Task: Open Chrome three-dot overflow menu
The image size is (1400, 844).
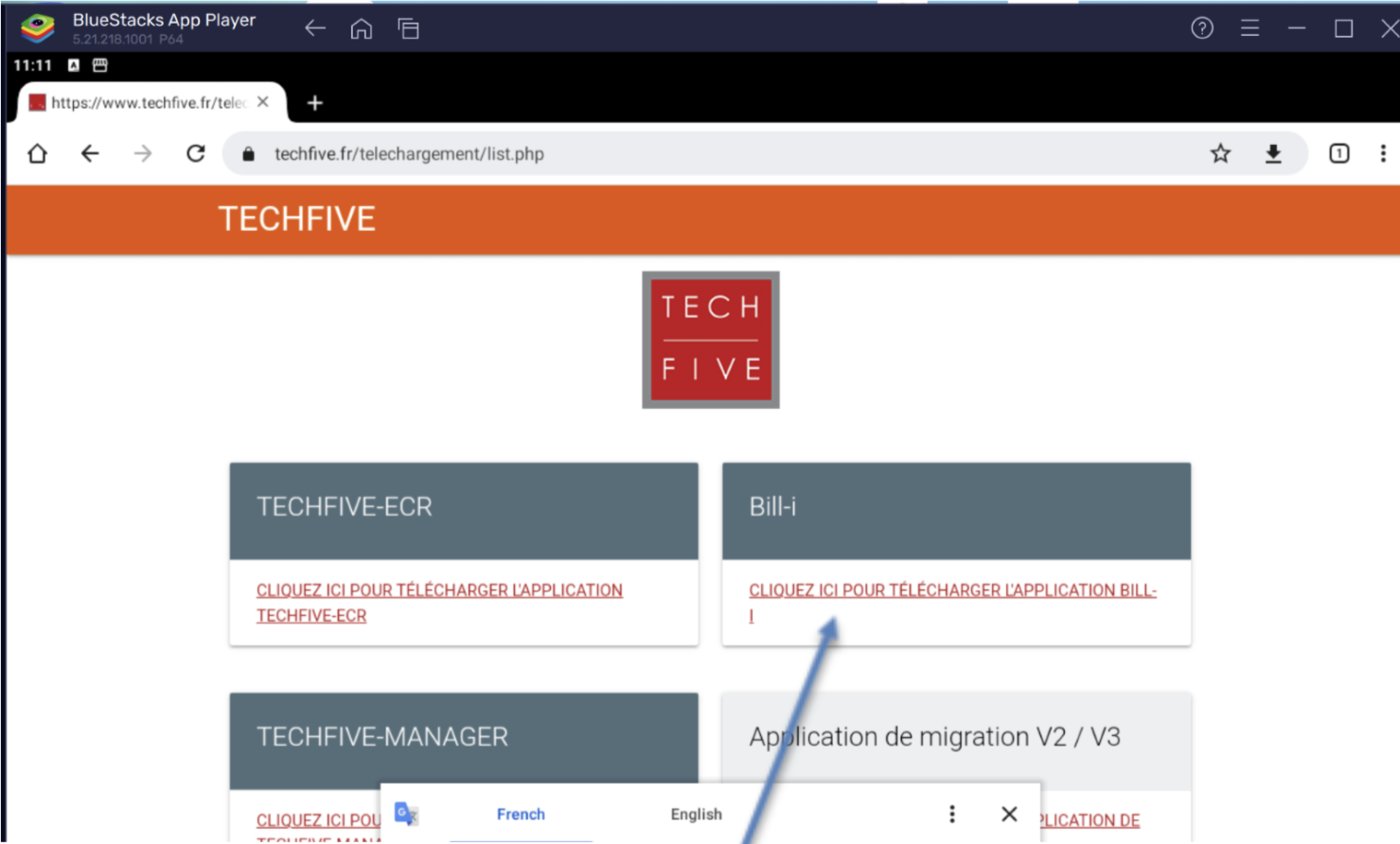Action: 1383,153
